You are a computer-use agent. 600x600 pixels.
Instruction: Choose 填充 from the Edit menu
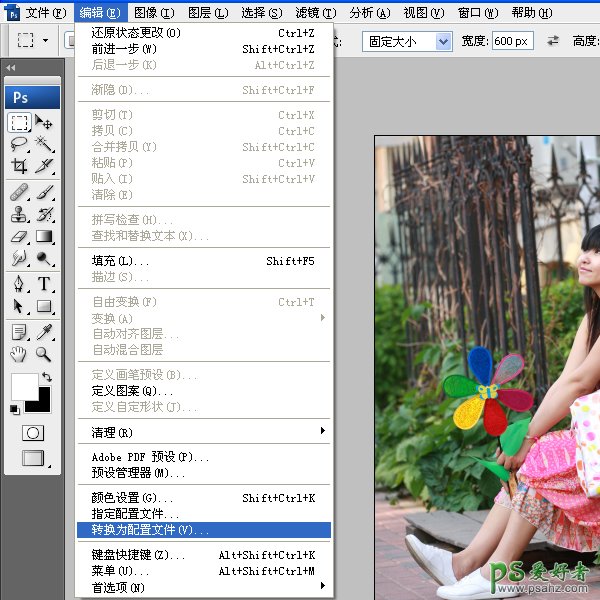204,261
